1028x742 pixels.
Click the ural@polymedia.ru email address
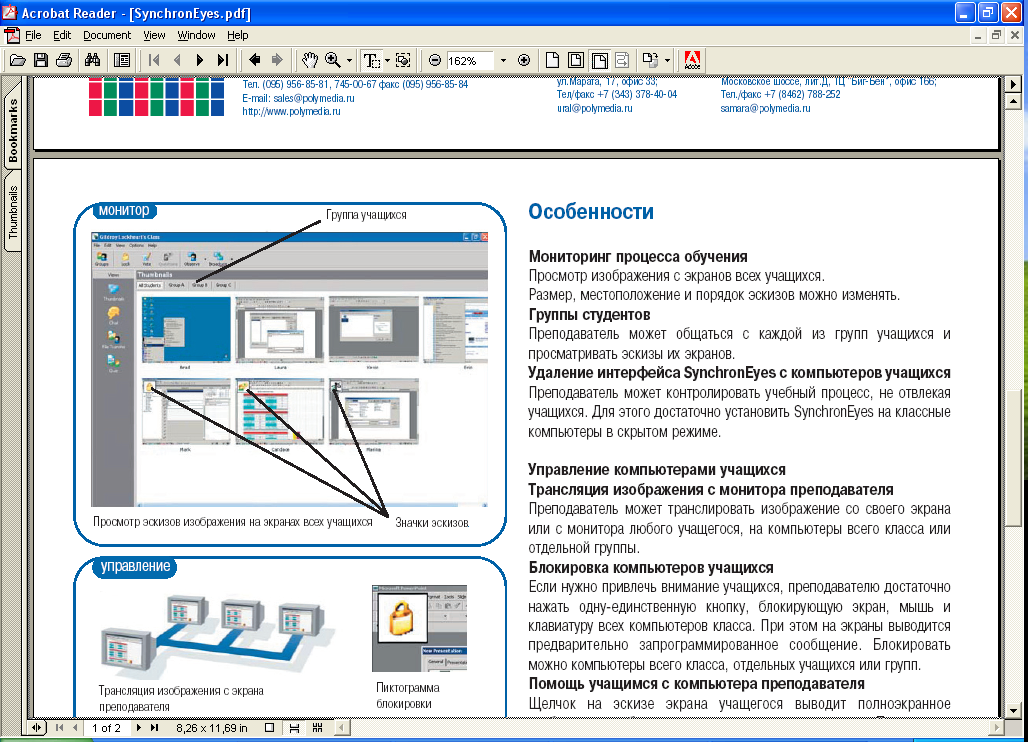tap(595, 108)
